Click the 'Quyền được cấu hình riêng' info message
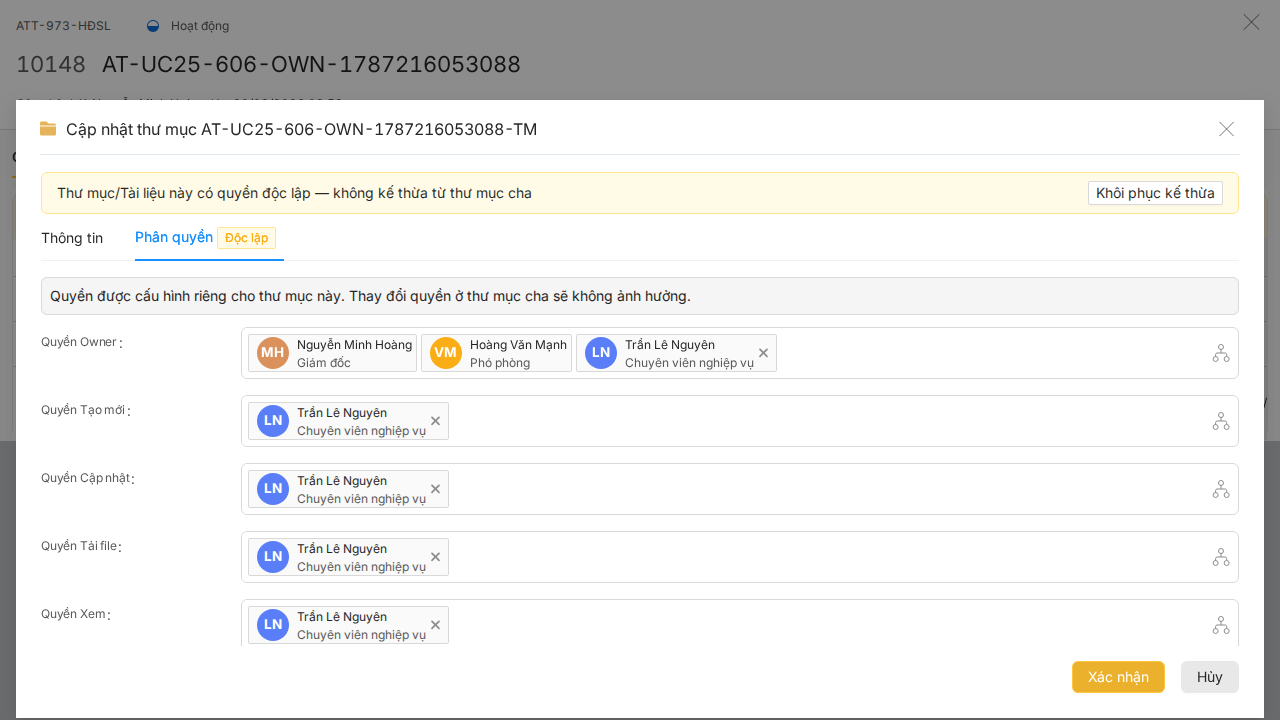Screen dimensions: 1280x720 370,296
